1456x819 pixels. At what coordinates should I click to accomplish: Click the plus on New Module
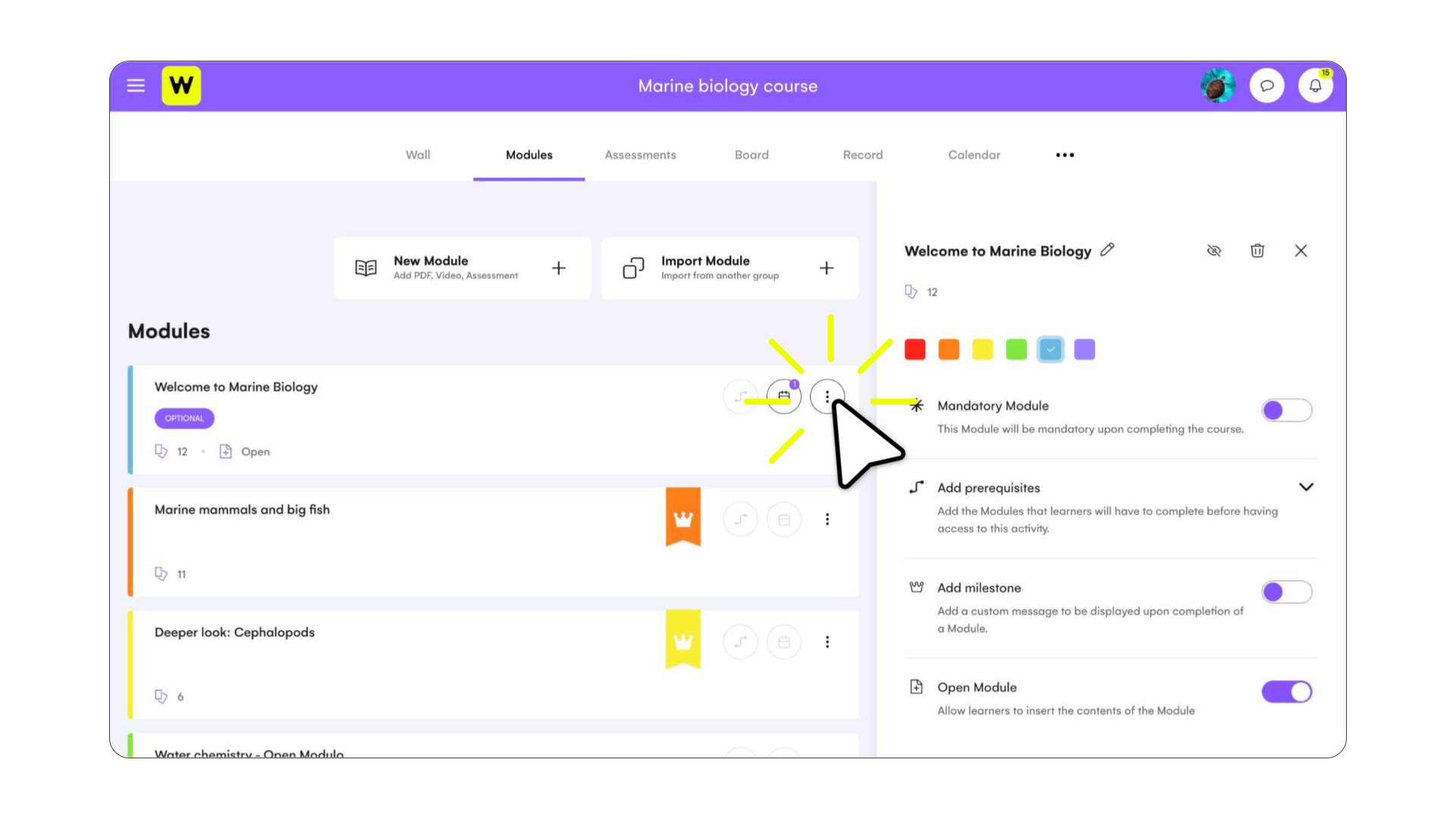click(x=559, y=268)
